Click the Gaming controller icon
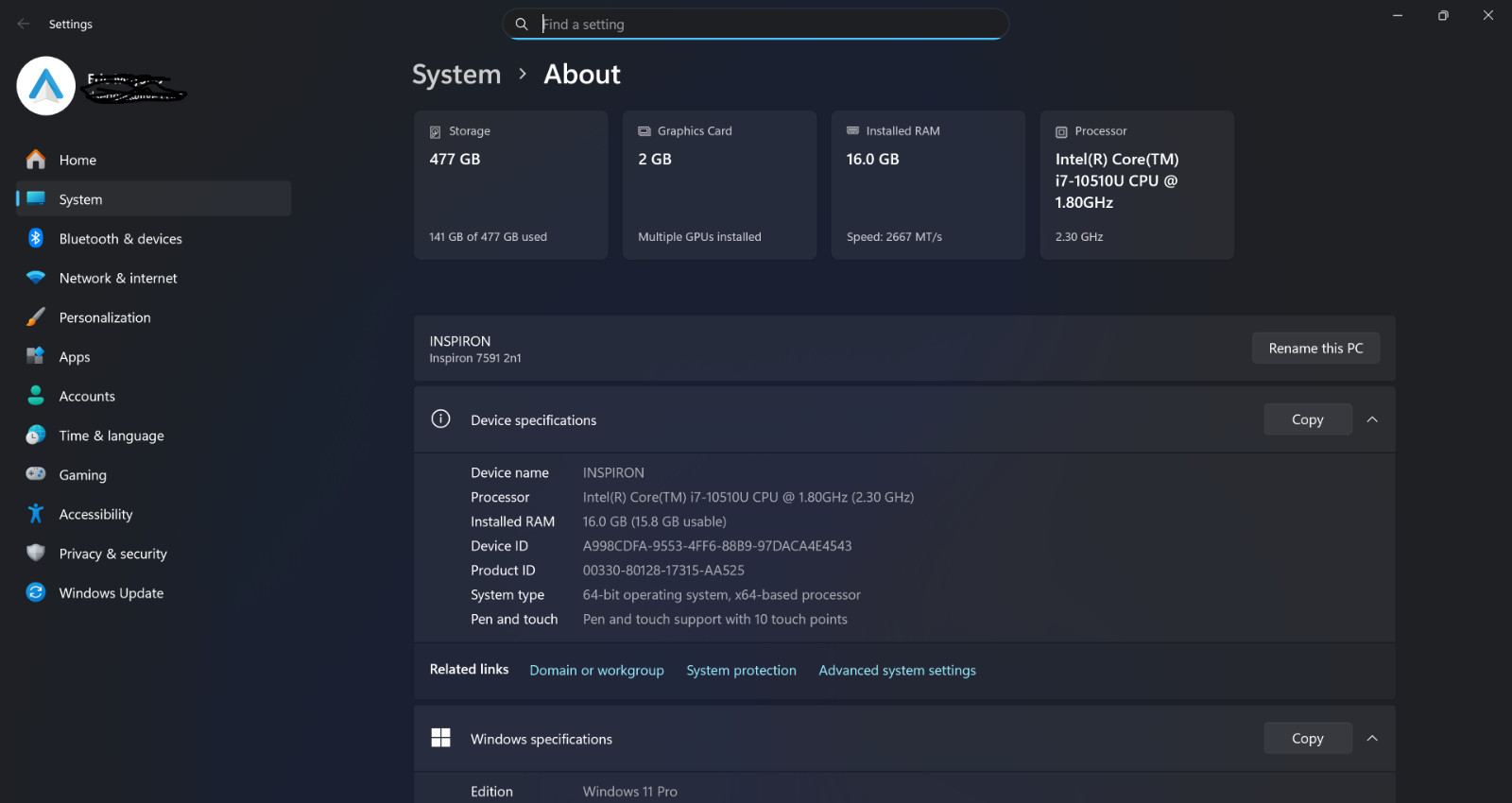1512x803 pixels. pyautogui.click(x=36, y=474)
